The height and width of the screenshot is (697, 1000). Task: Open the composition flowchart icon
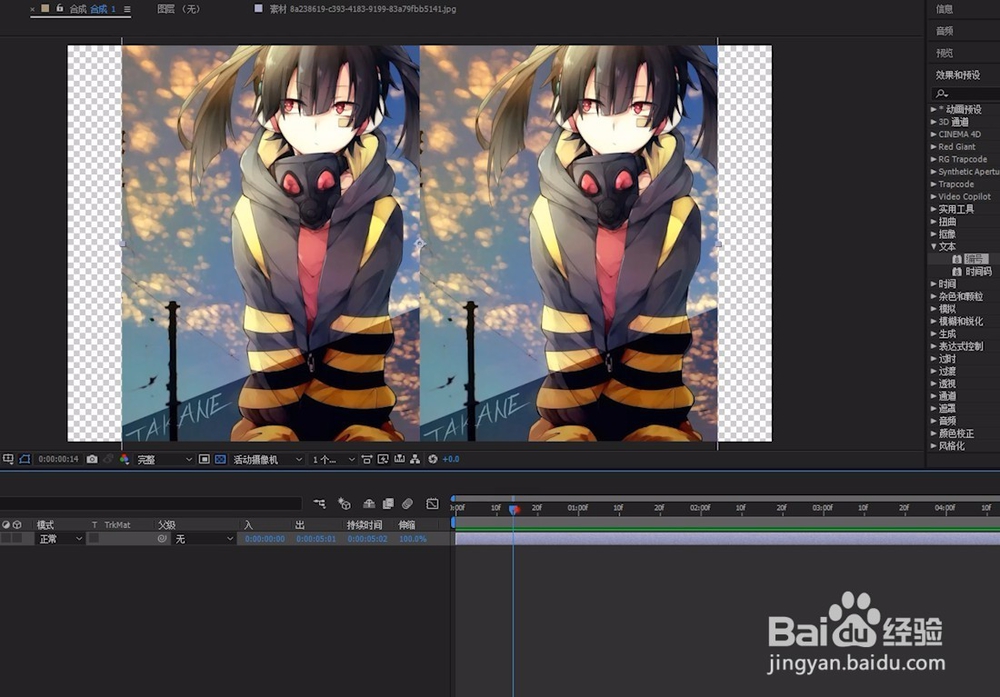(x=415, y=459)
